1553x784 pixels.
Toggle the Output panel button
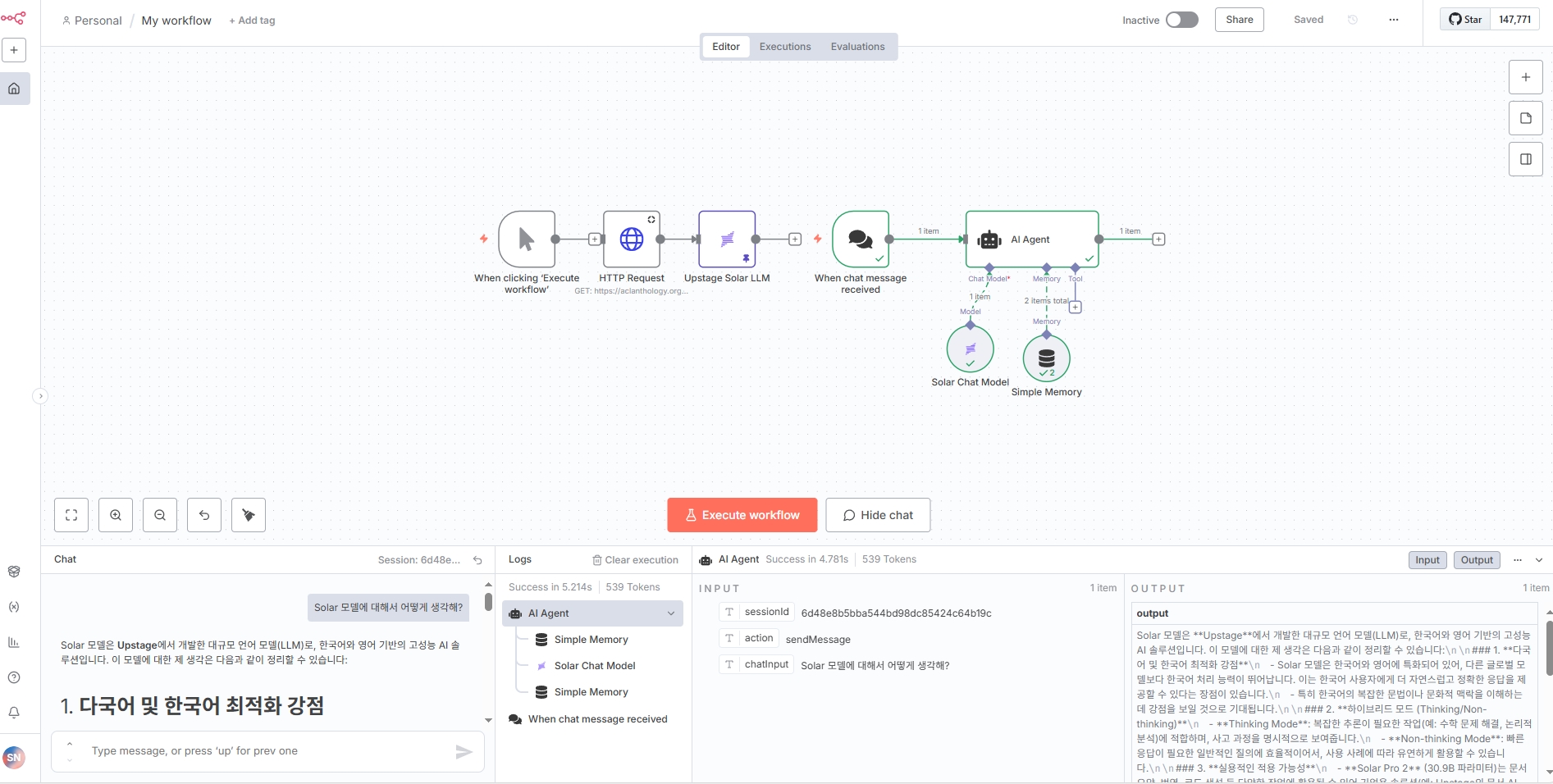click(1477, 560)
